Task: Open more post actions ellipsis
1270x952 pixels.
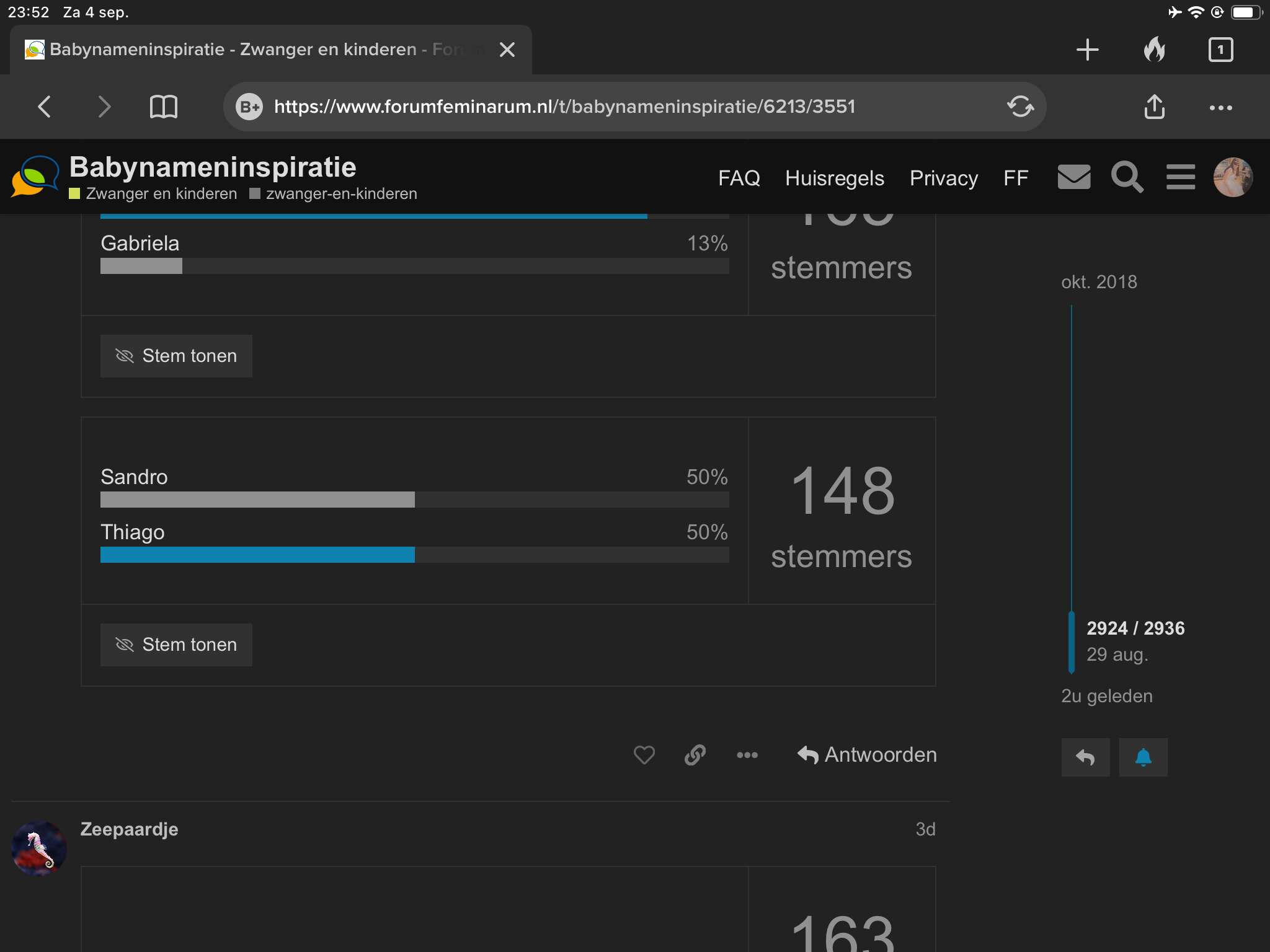Action: pyautogui.click(x=747, y=755)
